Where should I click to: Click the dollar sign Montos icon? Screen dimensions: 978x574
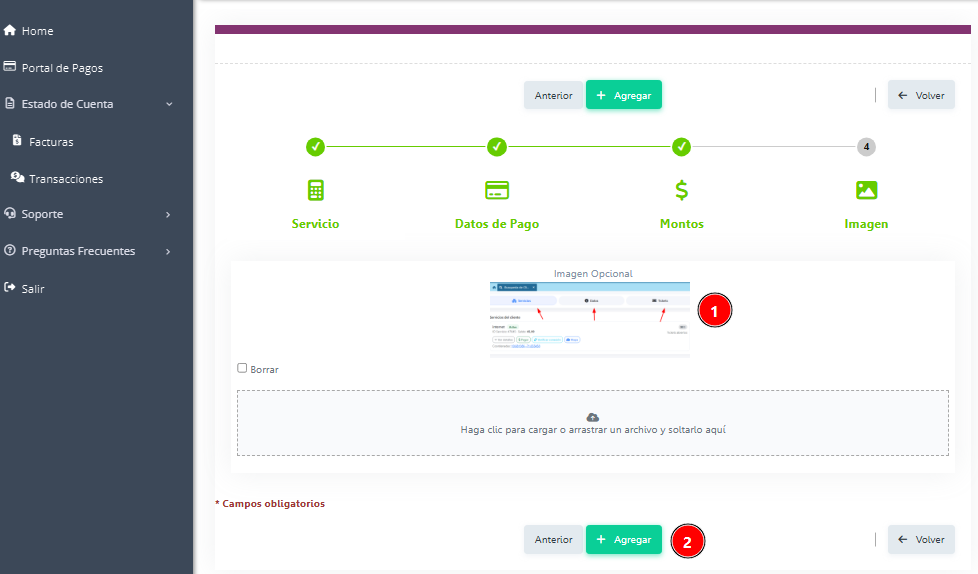(x=681, y=190)
